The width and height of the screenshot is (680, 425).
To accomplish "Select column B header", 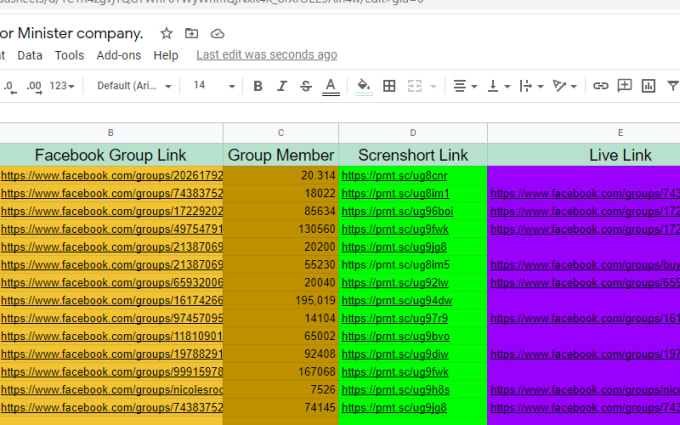I will [111, 133].
